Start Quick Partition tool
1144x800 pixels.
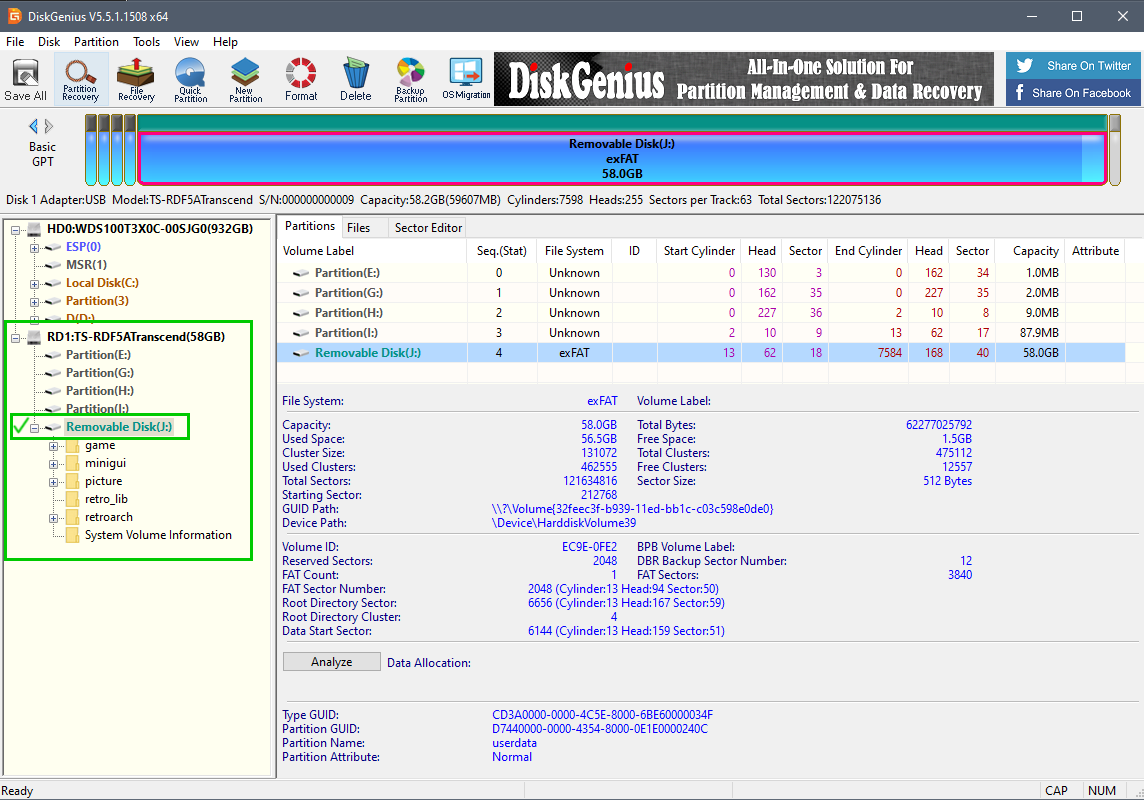[x=190, y=79]
